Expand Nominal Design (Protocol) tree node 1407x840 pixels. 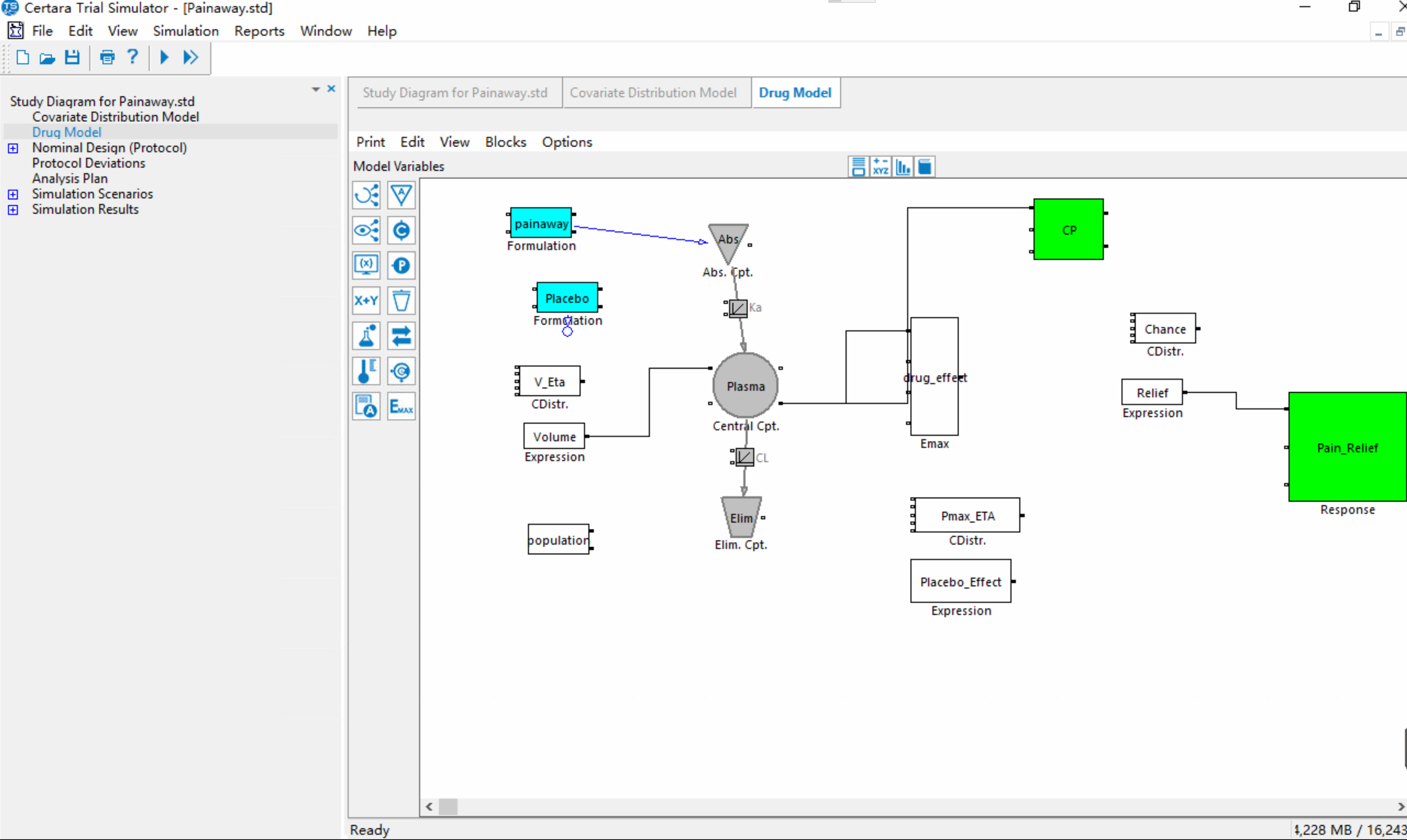click(x=13, y=148)
